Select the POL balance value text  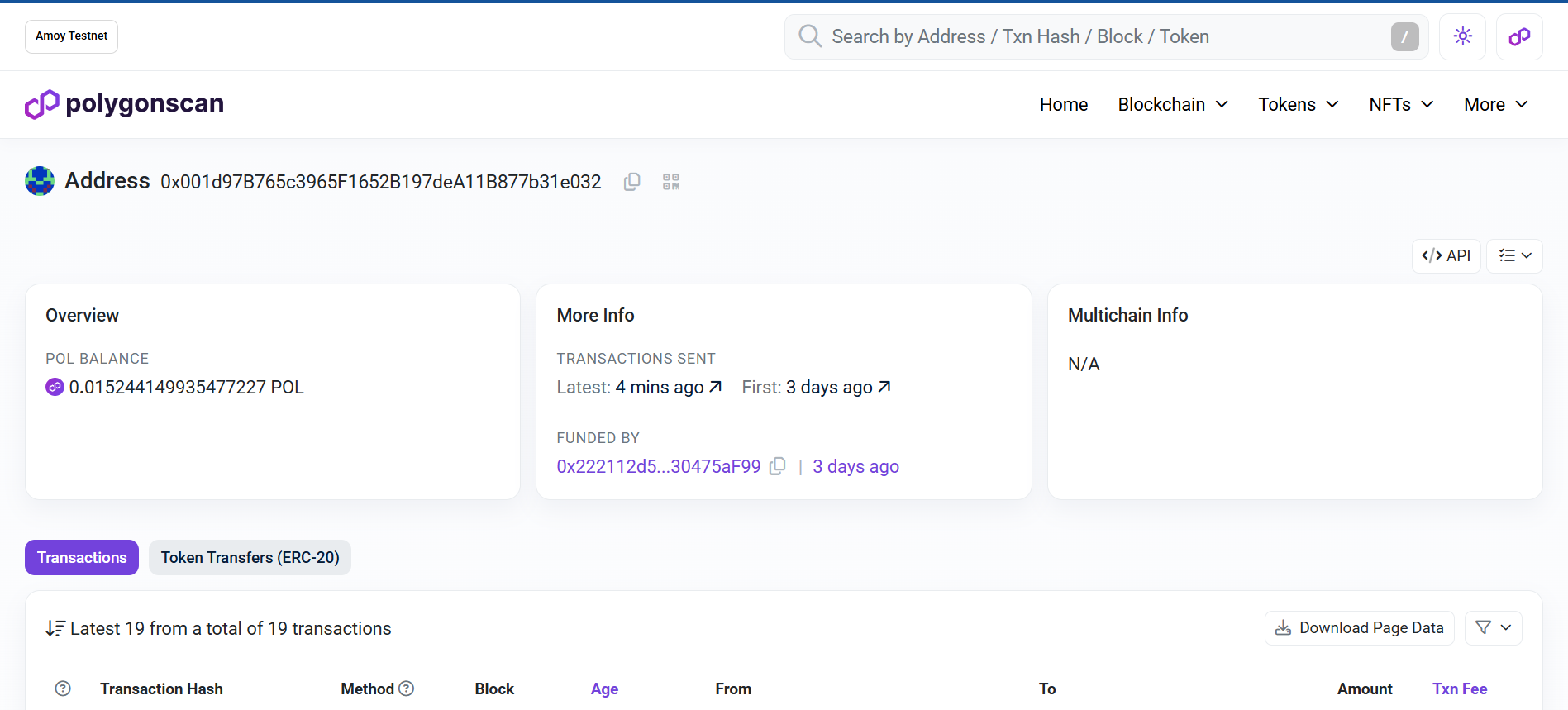[x=187, y=387]
